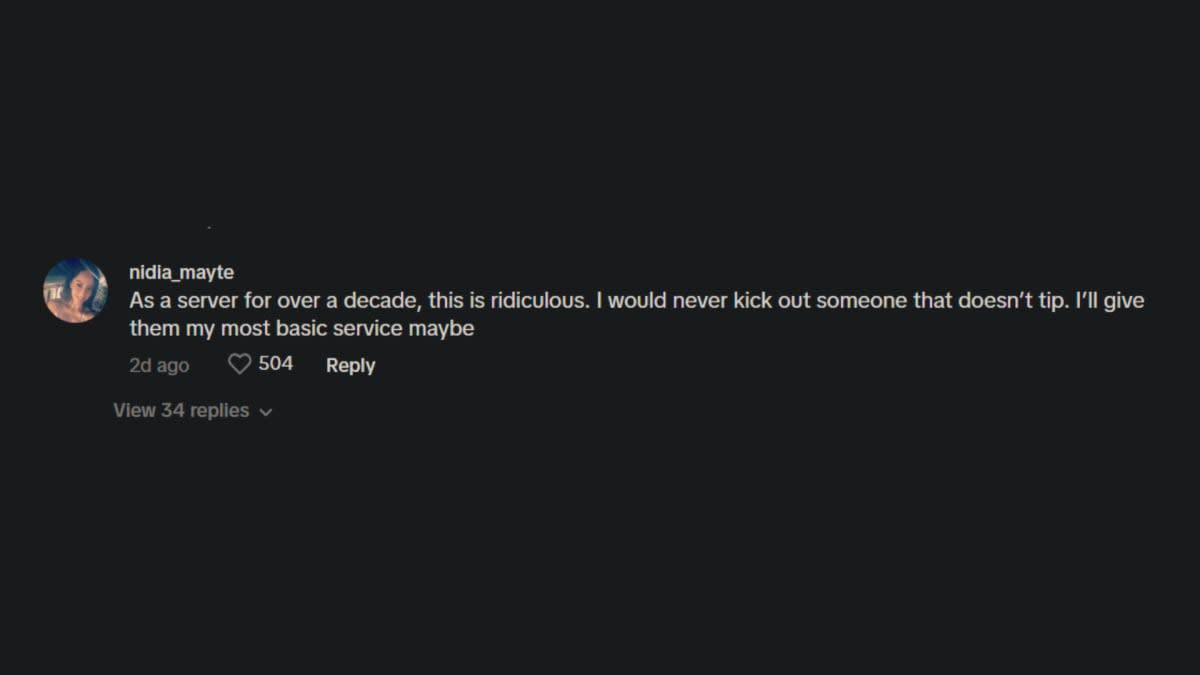Click the down arrow to show replies
Image resolution: width=1200 pixels, height=675 pixels.
(x=266, y=412)
